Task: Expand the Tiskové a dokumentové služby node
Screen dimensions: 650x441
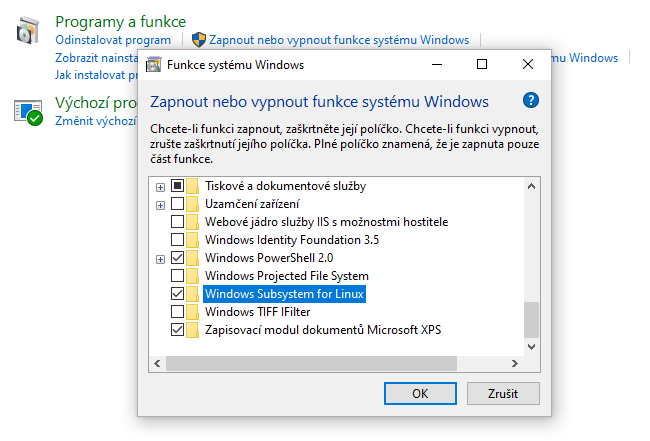Action: 160,186
